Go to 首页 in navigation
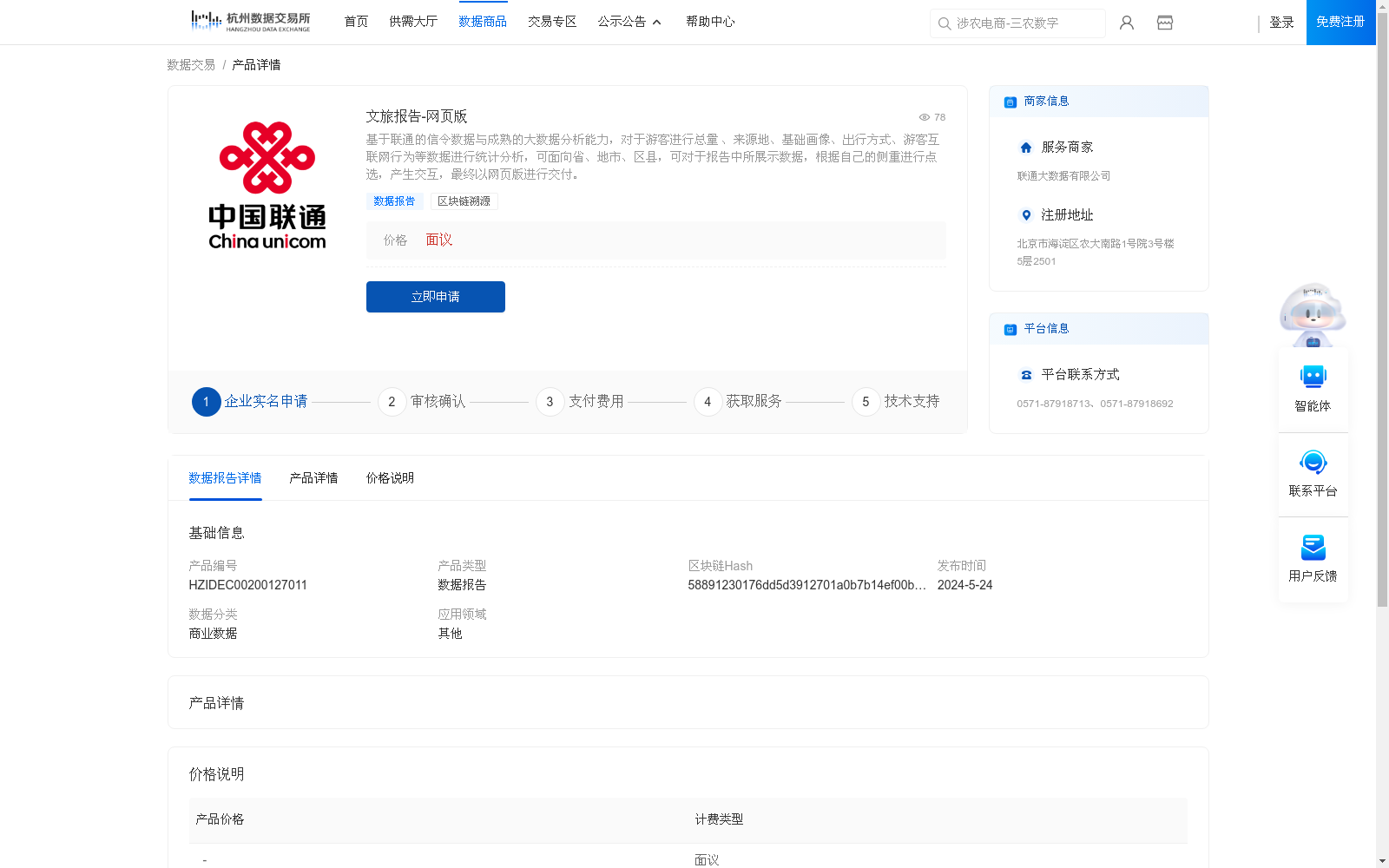This screenshot has width=1389, height=868. 356,22
